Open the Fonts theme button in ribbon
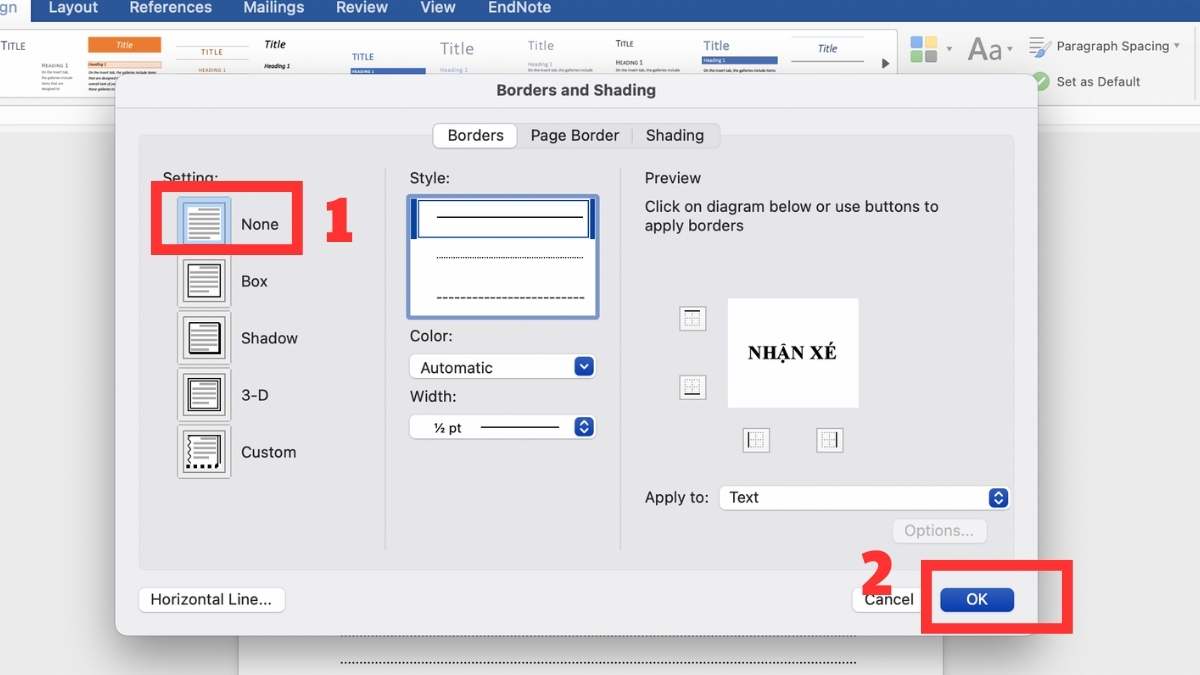 point(985,48)
